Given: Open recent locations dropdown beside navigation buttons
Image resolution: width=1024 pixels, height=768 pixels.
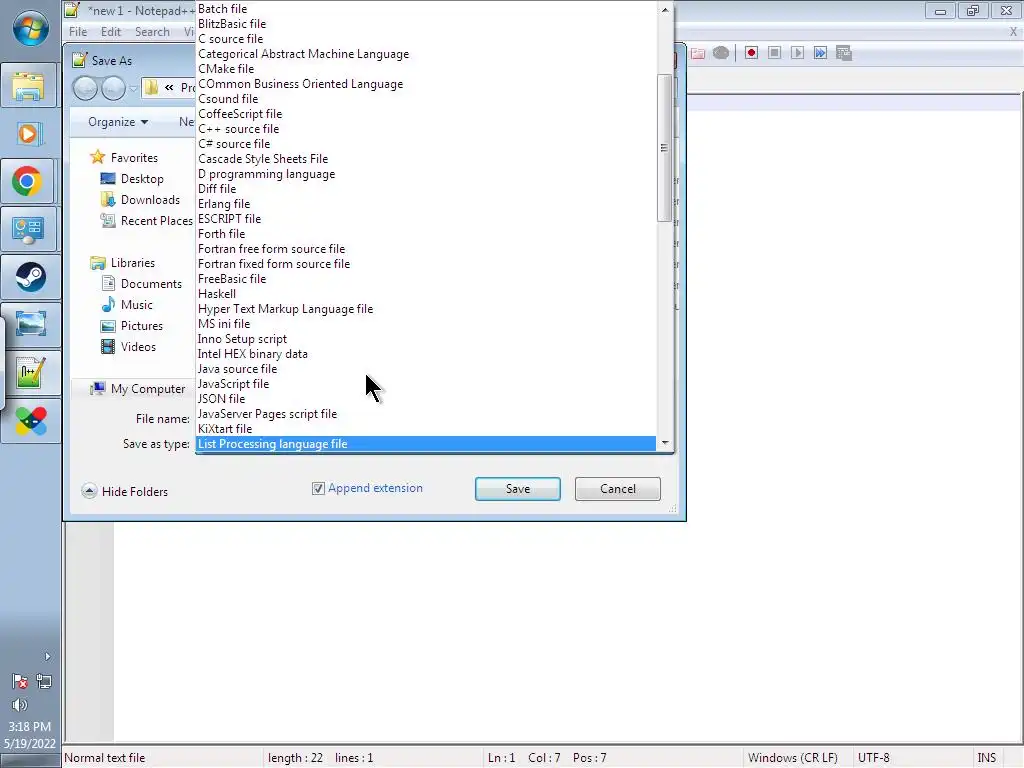Looking at the screenshot, I should click(x=133, y=88).
